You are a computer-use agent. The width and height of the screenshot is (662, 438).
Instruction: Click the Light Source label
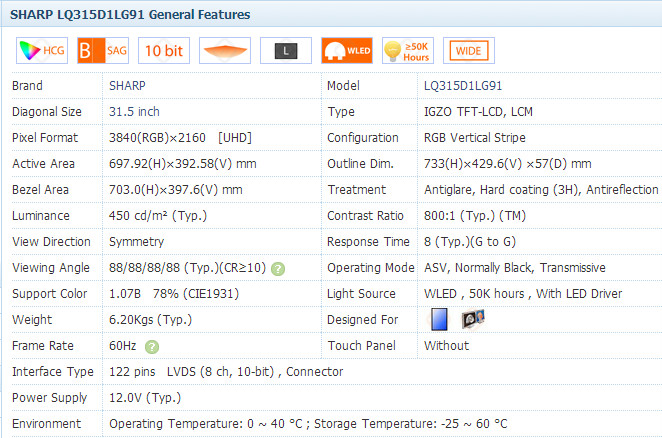click(361, 294)
